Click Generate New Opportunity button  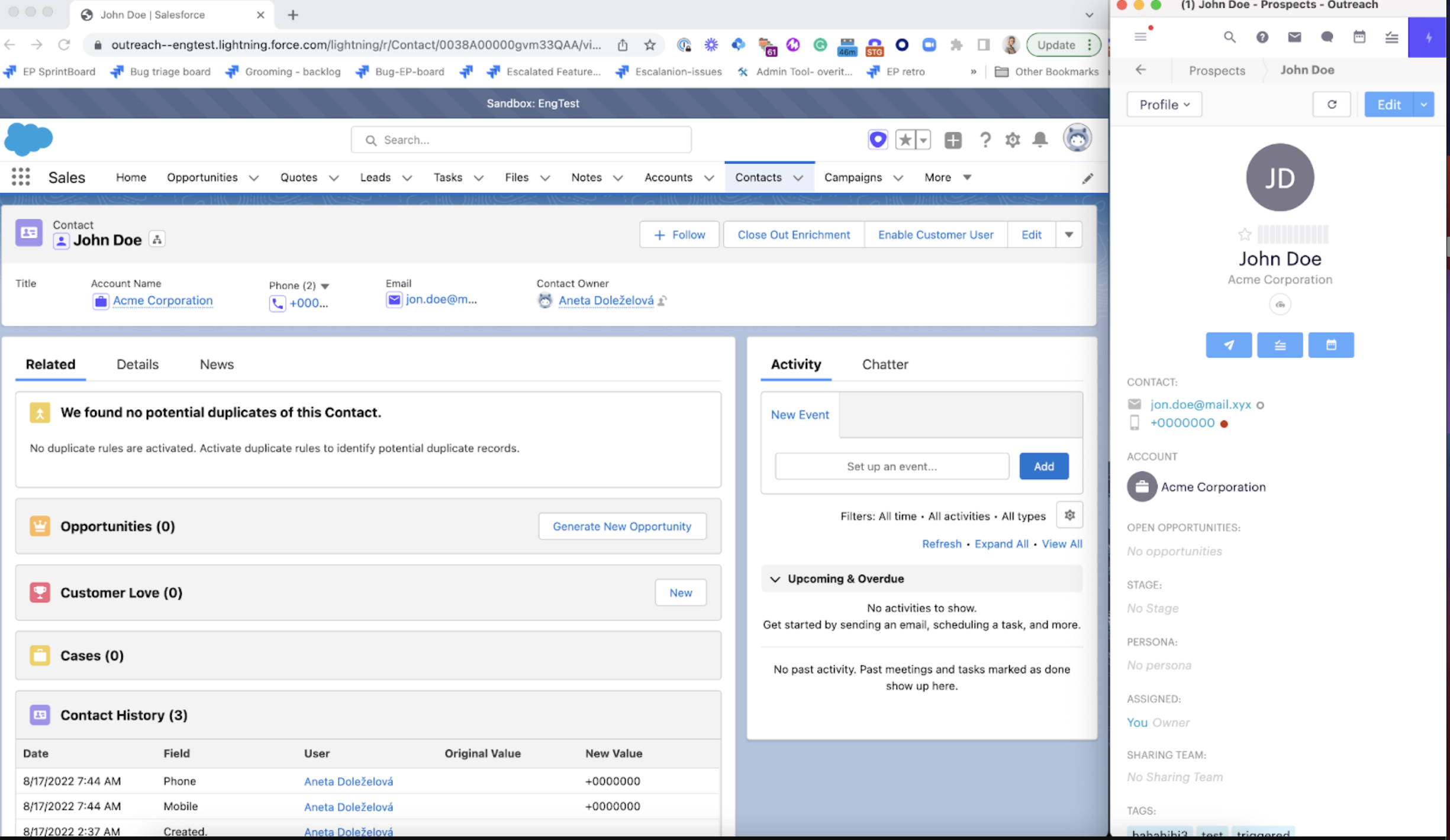621,526
